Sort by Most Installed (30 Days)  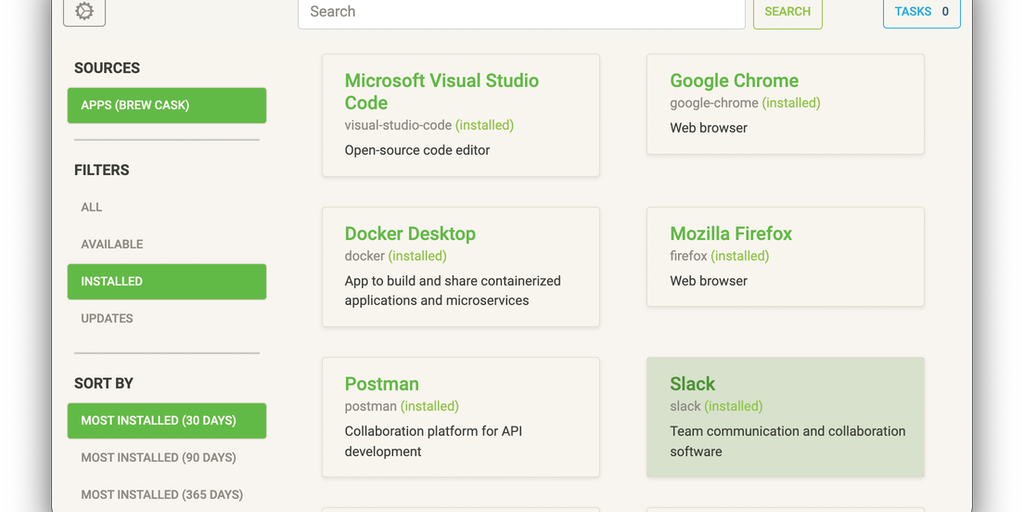pyautogui.click(x=166, y=420)
